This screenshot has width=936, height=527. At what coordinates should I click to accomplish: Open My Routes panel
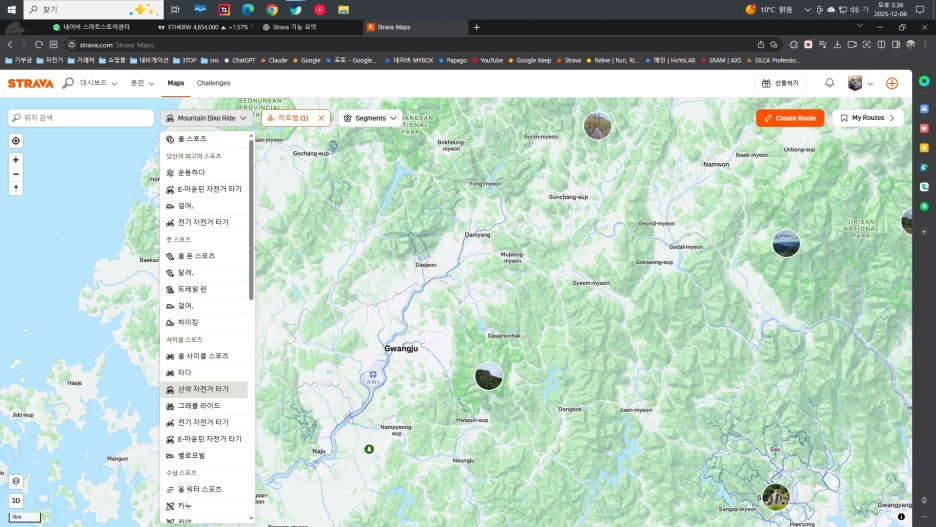point(867,118)
